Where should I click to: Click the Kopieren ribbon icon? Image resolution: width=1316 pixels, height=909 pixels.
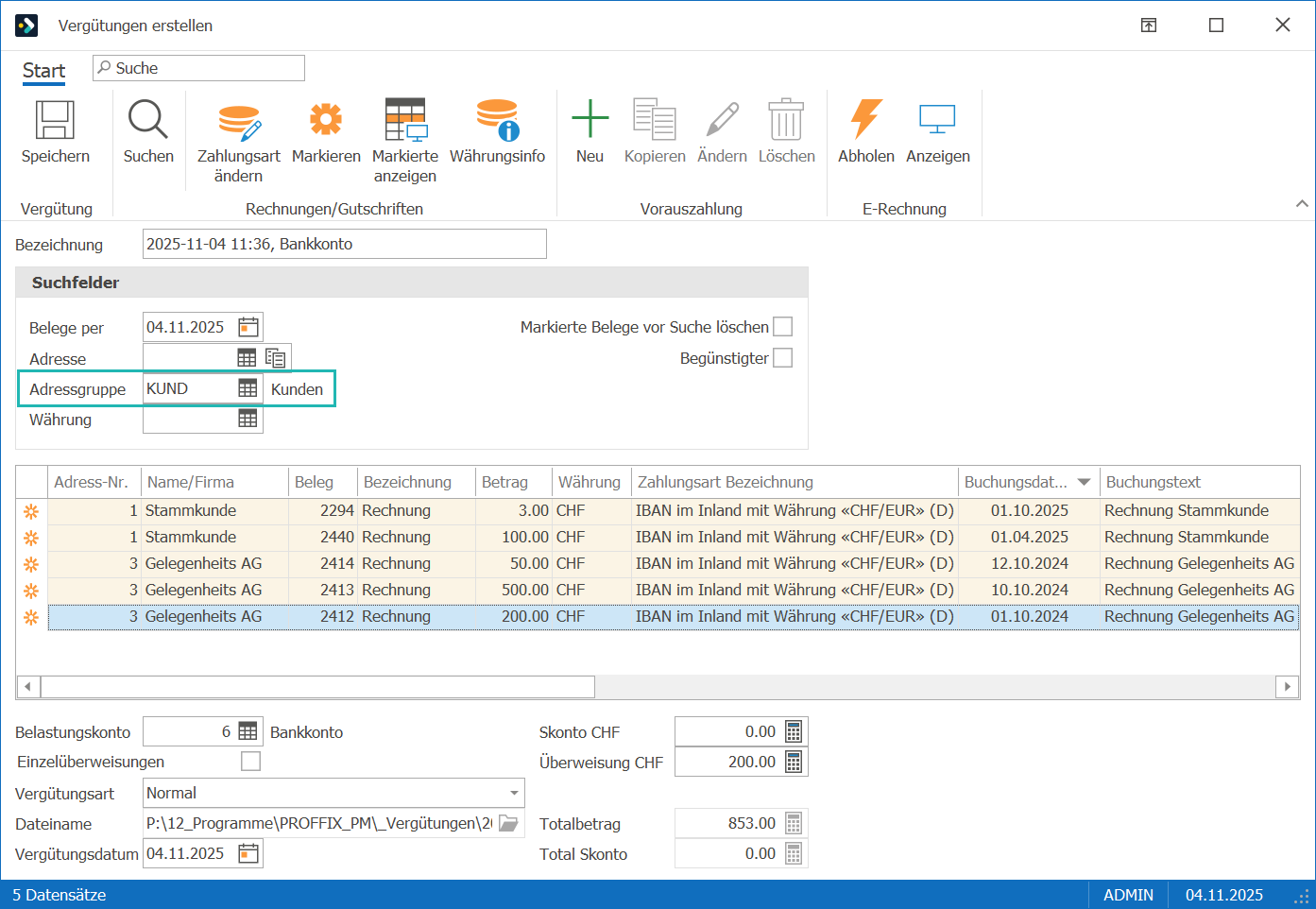pyautogui.click(x=655, y=119)
